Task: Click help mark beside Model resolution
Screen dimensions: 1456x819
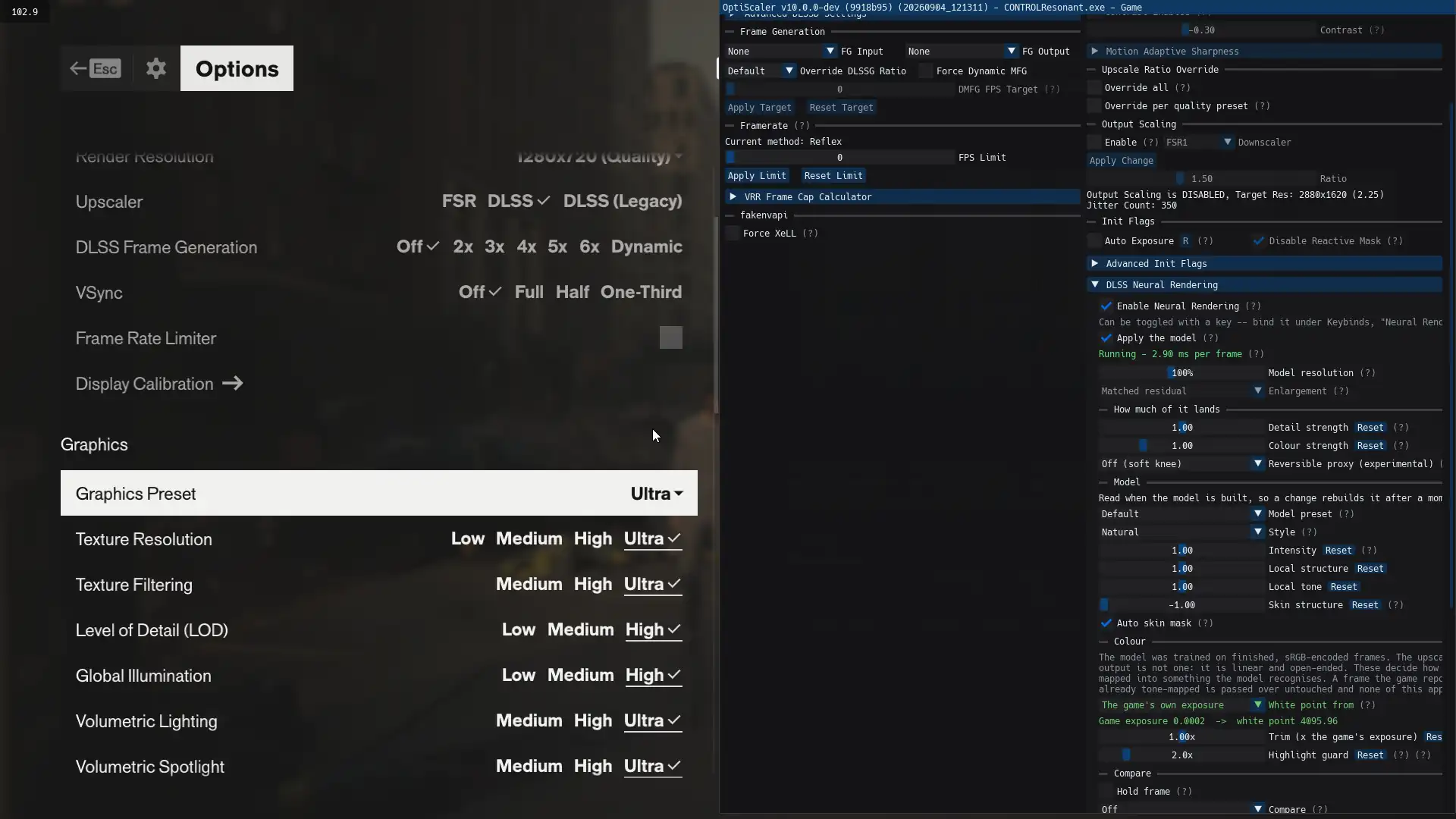Action: [1367, 373]
